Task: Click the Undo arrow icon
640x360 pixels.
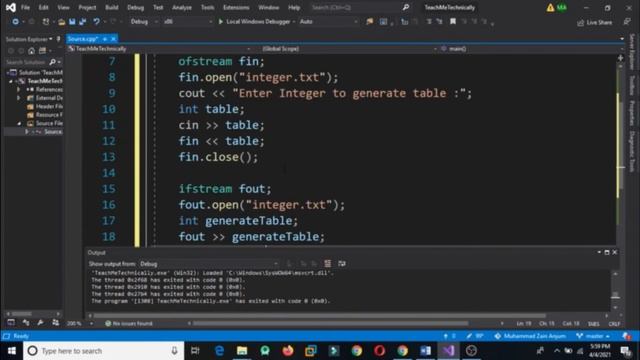Action: [x=96, y=22]
